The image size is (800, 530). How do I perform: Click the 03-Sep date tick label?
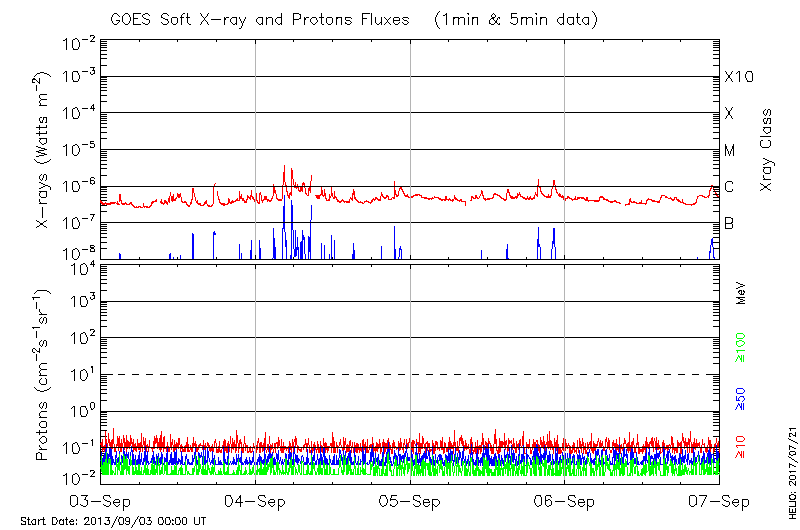(102, 501)
